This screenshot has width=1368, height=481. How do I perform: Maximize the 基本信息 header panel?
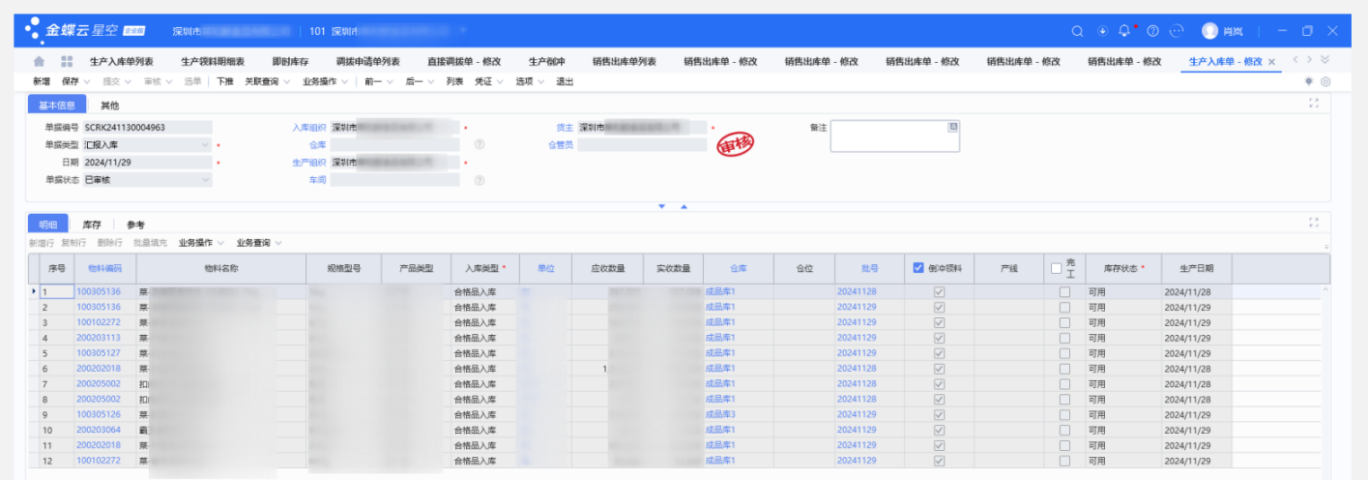1314,103
